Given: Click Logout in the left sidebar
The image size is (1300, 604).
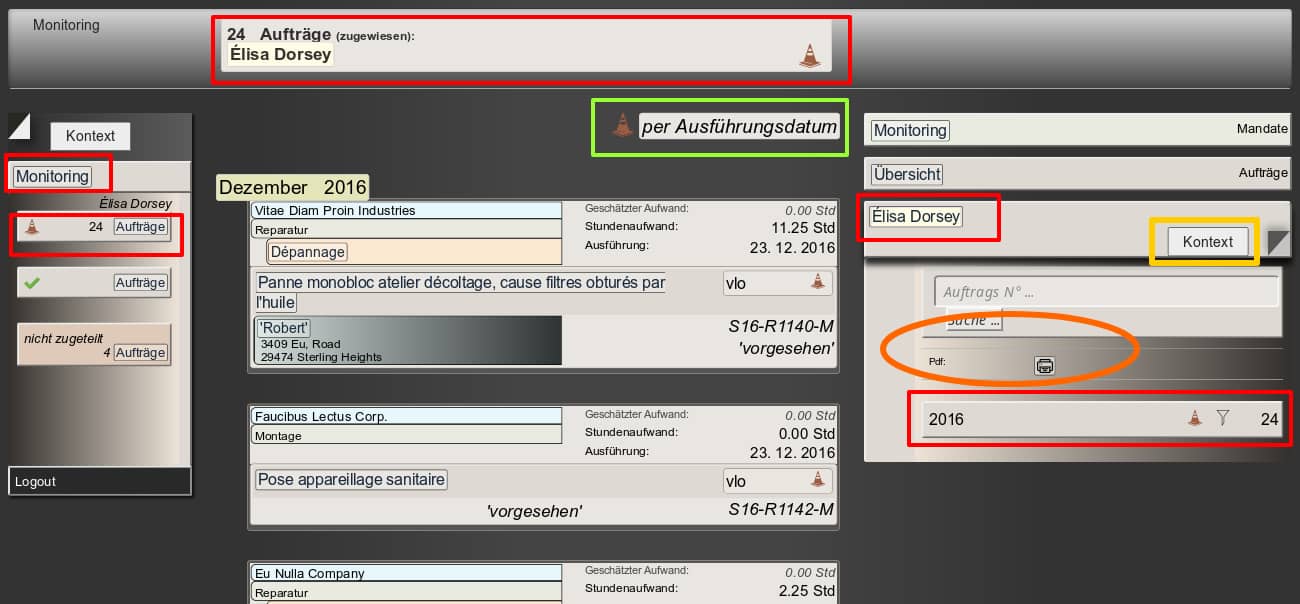Looking at the screenshot, I should tap(36, 481).
